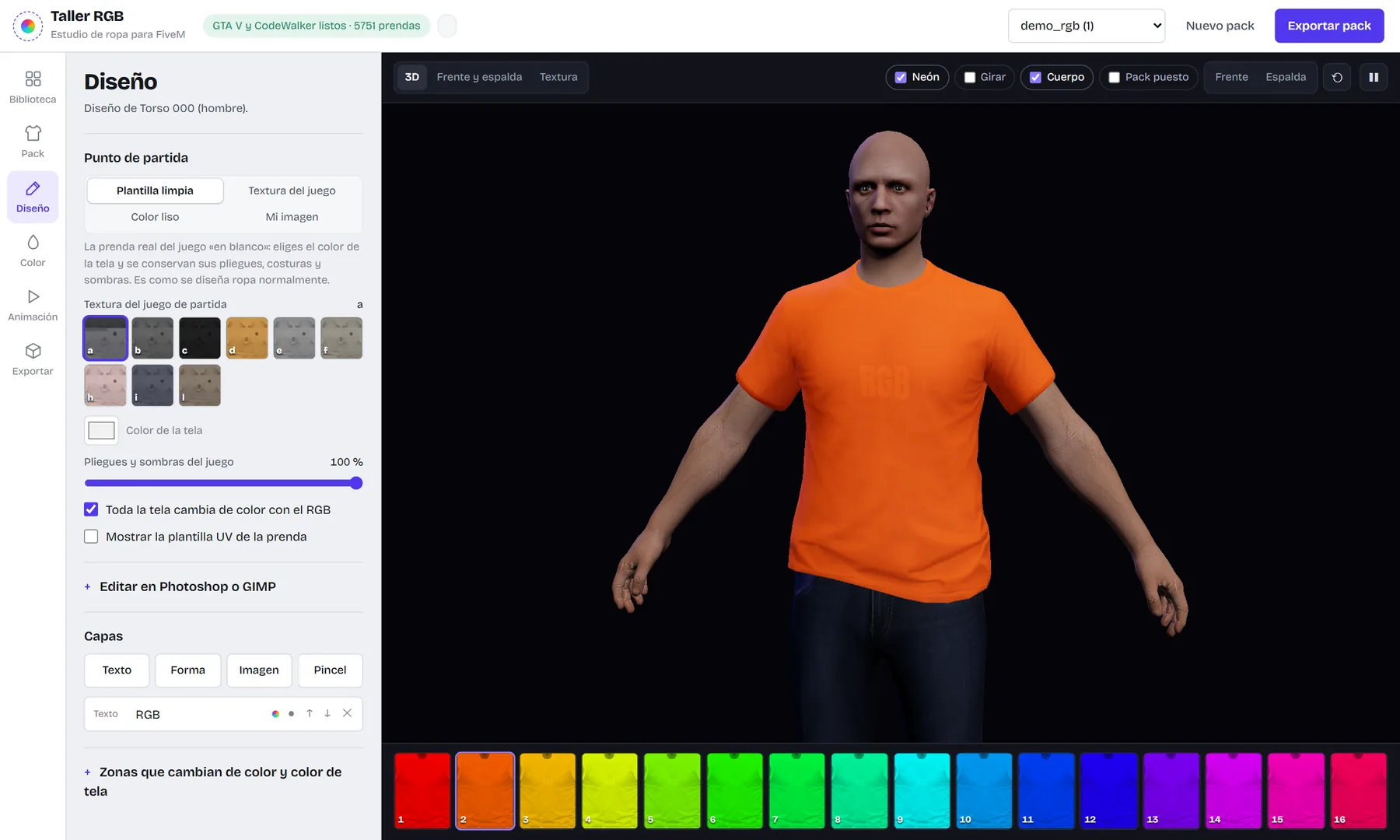Image resolution: width=1400 pixels, height=840 pixels.
Task: Uncheck Toda la tela cambia de color
Action: pyautogui.click(x=91, y=509)
